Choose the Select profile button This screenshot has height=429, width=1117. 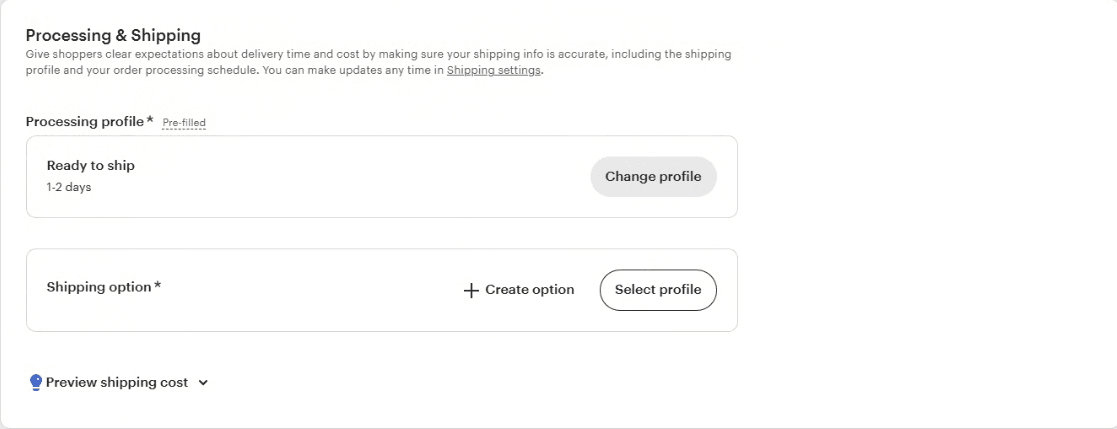658,290
